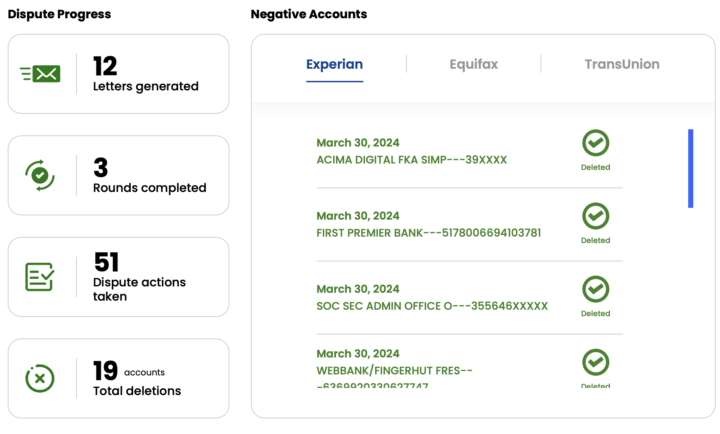This screenshot has width=720, height=434.
Task: Click March 30, 2024 date above WEBBANK/FINGERHUT
Action: [358, 354]
